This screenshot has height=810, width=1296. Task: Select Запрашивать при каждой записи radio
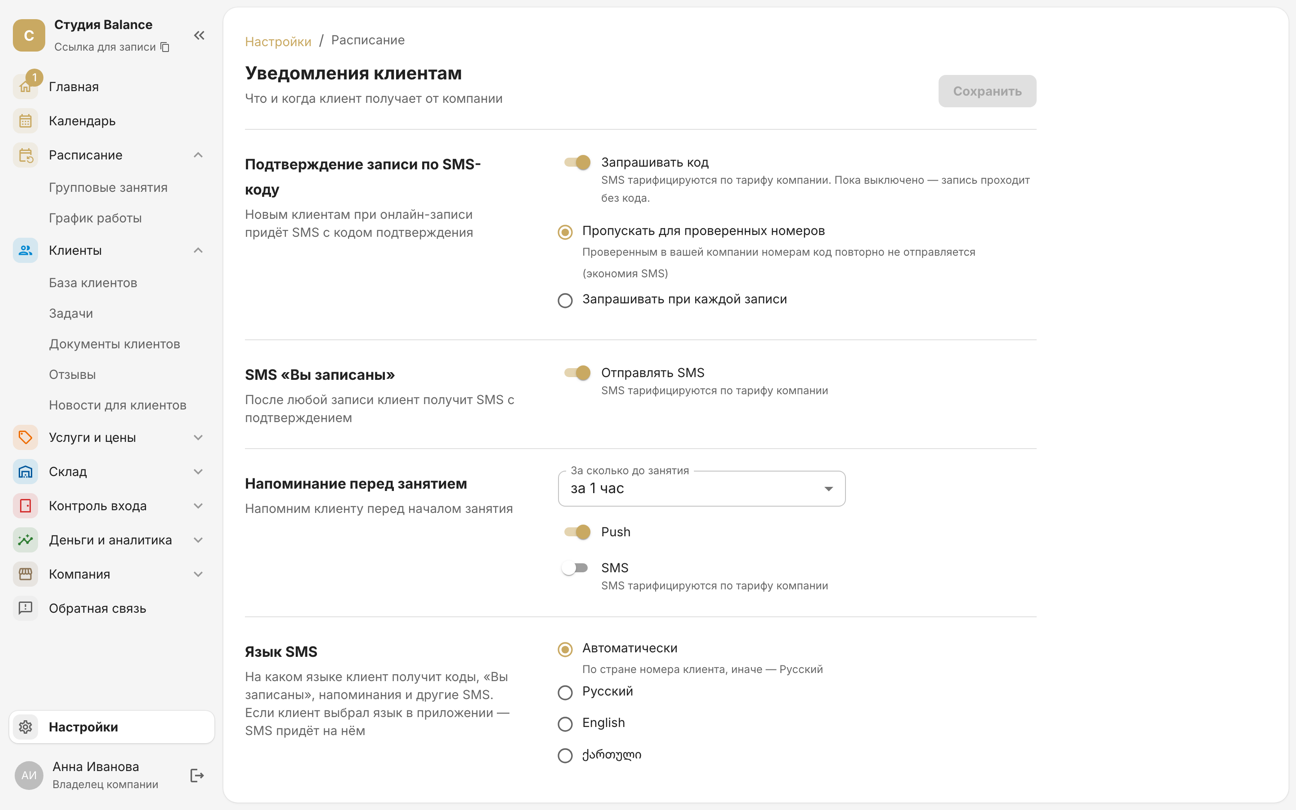[565, 300]
